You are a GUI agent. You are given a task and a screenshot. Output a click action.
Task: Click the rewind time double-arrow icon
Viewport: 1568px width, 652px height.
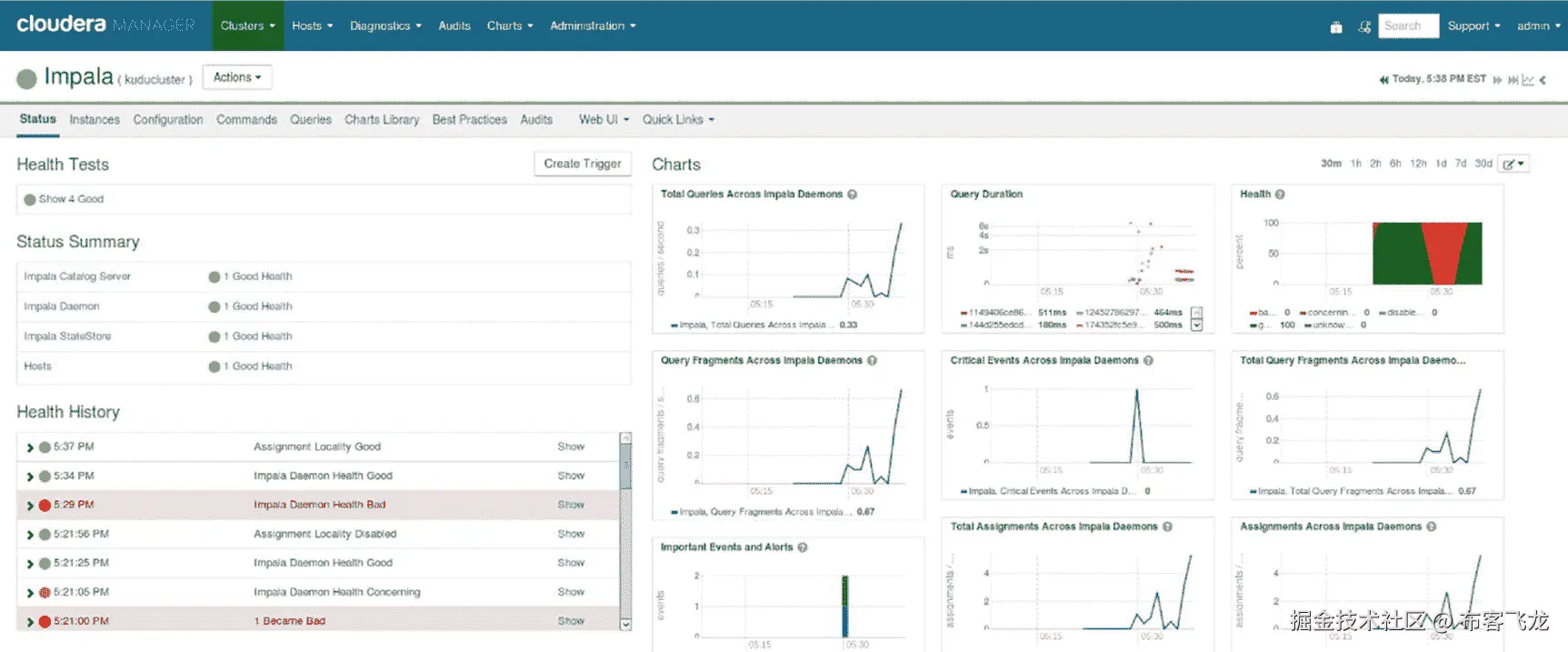click(1383, 80)
